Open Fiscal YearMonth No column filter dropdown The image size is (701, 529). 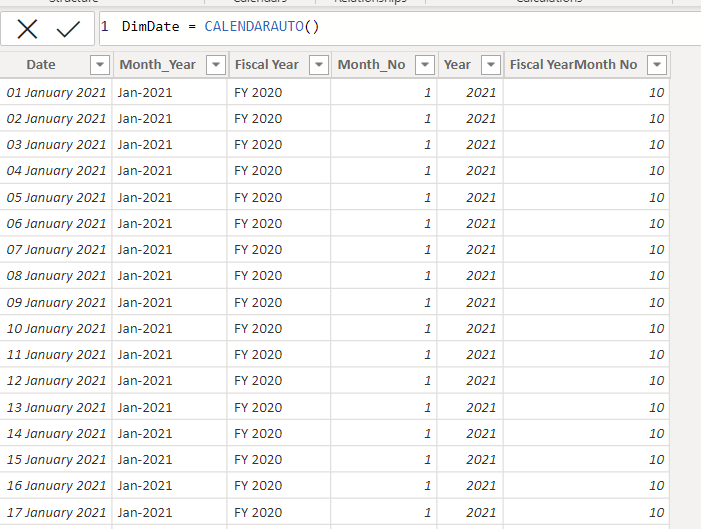point(657,65)
